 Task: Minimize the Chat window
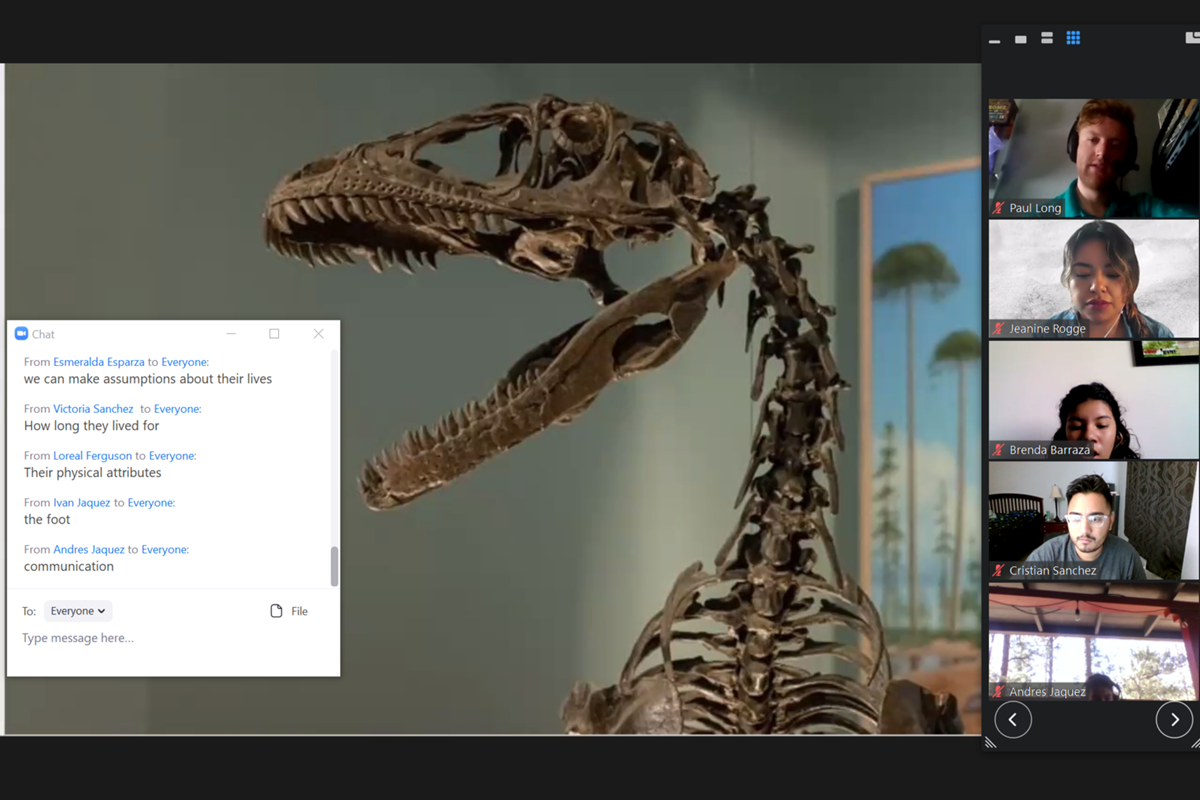[231, 334]
